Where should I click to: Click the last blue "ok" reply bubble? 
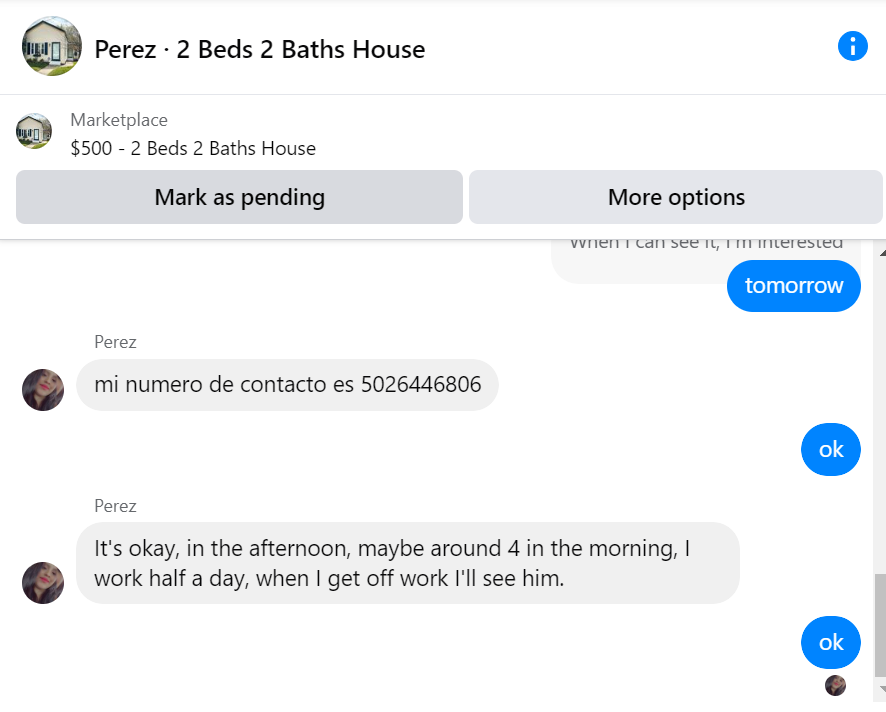click(x=831, y=643)
